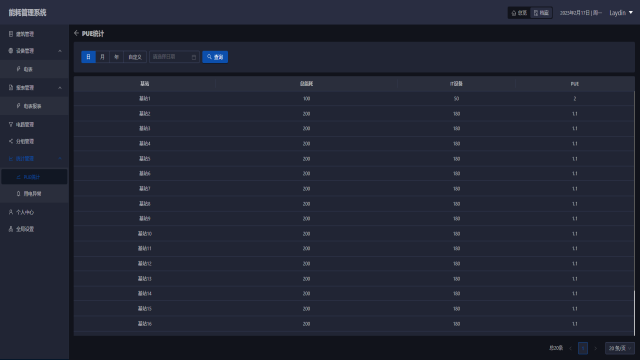Viewport: 640px width, 360px height.
Task: Click the 1.1 value in 基站13 row
Action: click(575, 279)
